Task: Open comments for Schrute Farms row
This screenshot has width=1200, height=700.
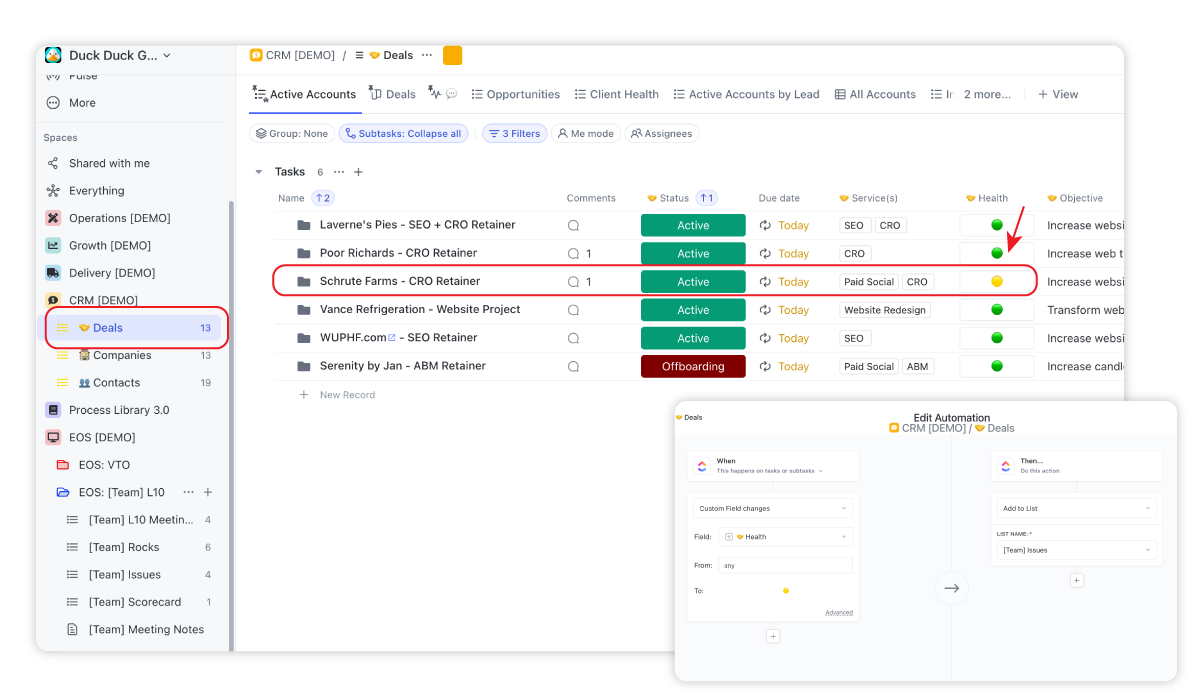Action: pyautogui.click(x=579, y=282)
